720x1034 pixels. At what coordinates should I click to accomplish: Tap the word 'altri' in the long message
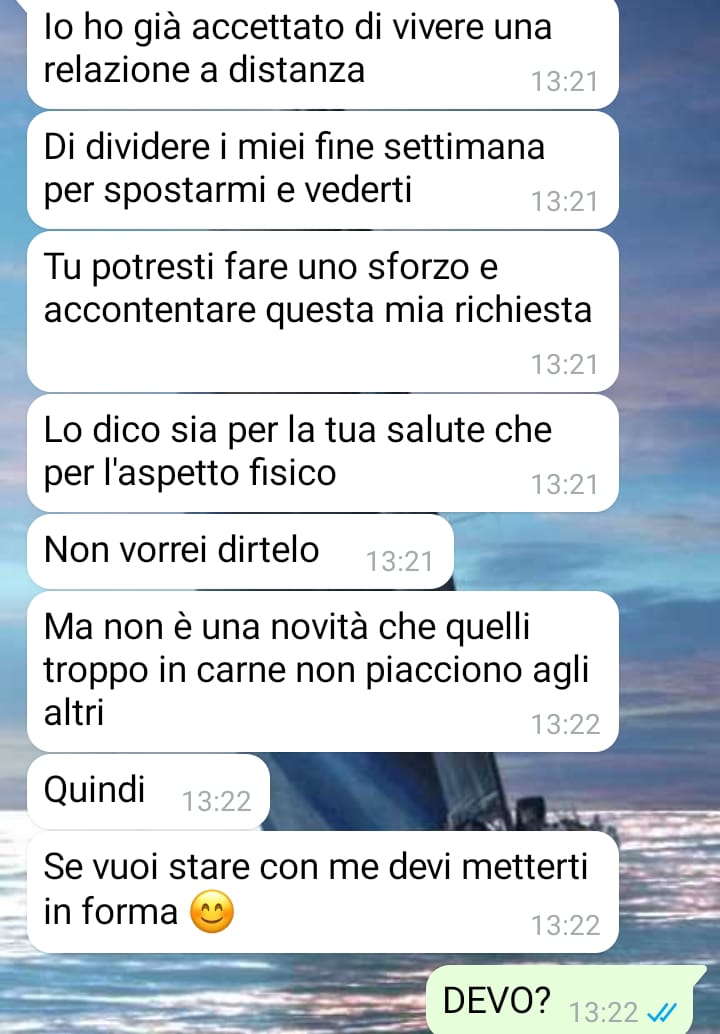point(74,713)
